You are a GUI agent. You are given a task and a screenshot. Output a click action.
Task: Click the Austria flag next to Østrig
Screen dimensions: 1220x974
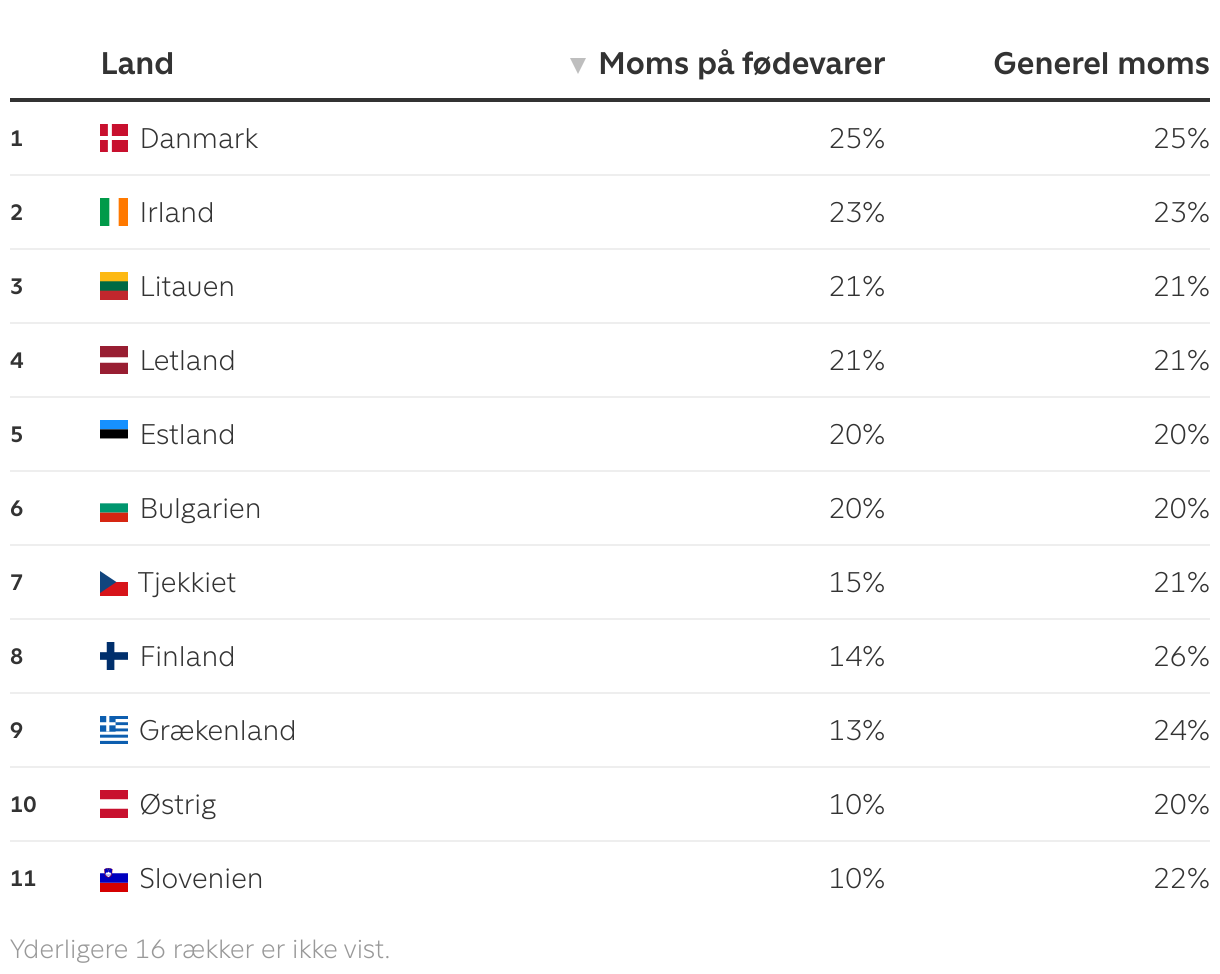click(x=114, y=804)
